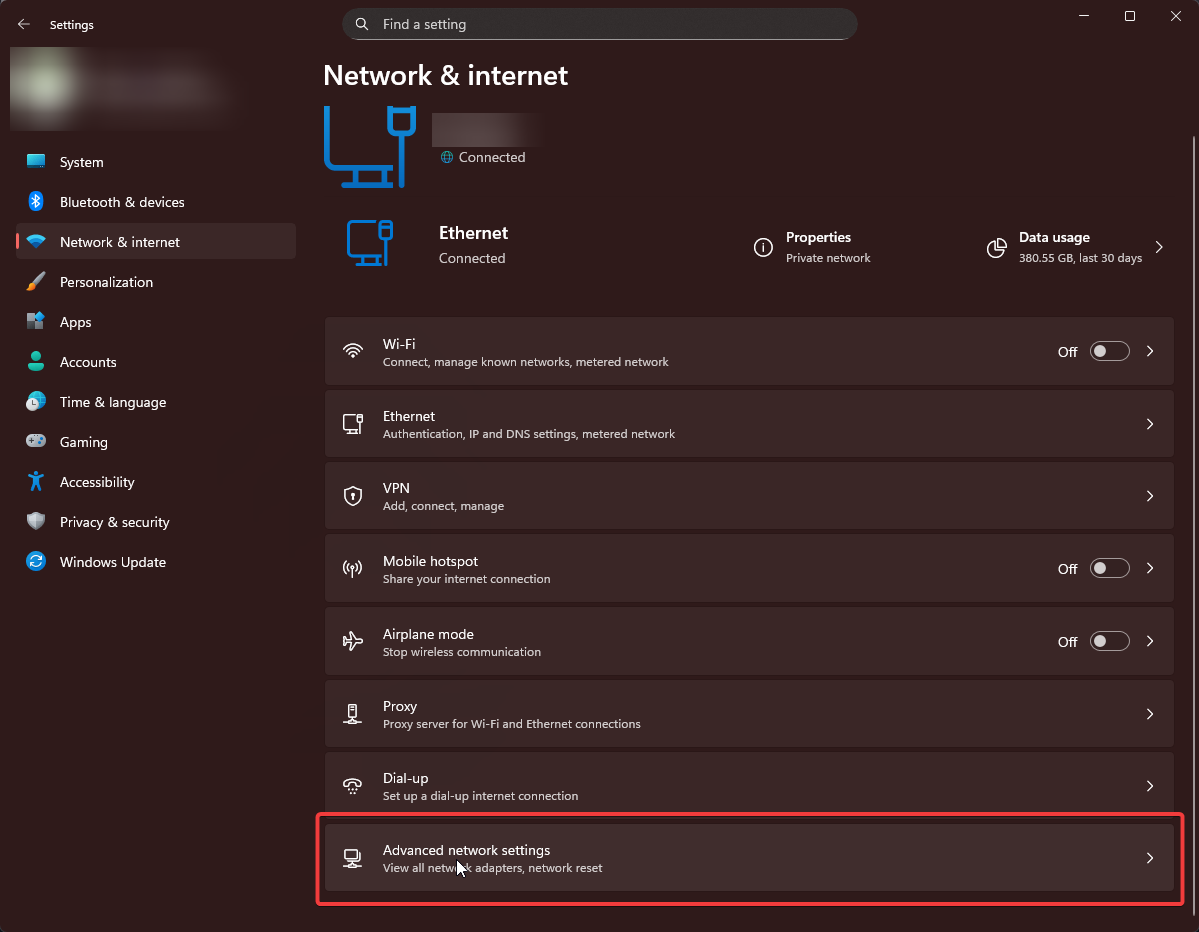Viewport: 1199px width, 932px height.
Task: Select the Airplane mode icon
Action: click(353, 641)
